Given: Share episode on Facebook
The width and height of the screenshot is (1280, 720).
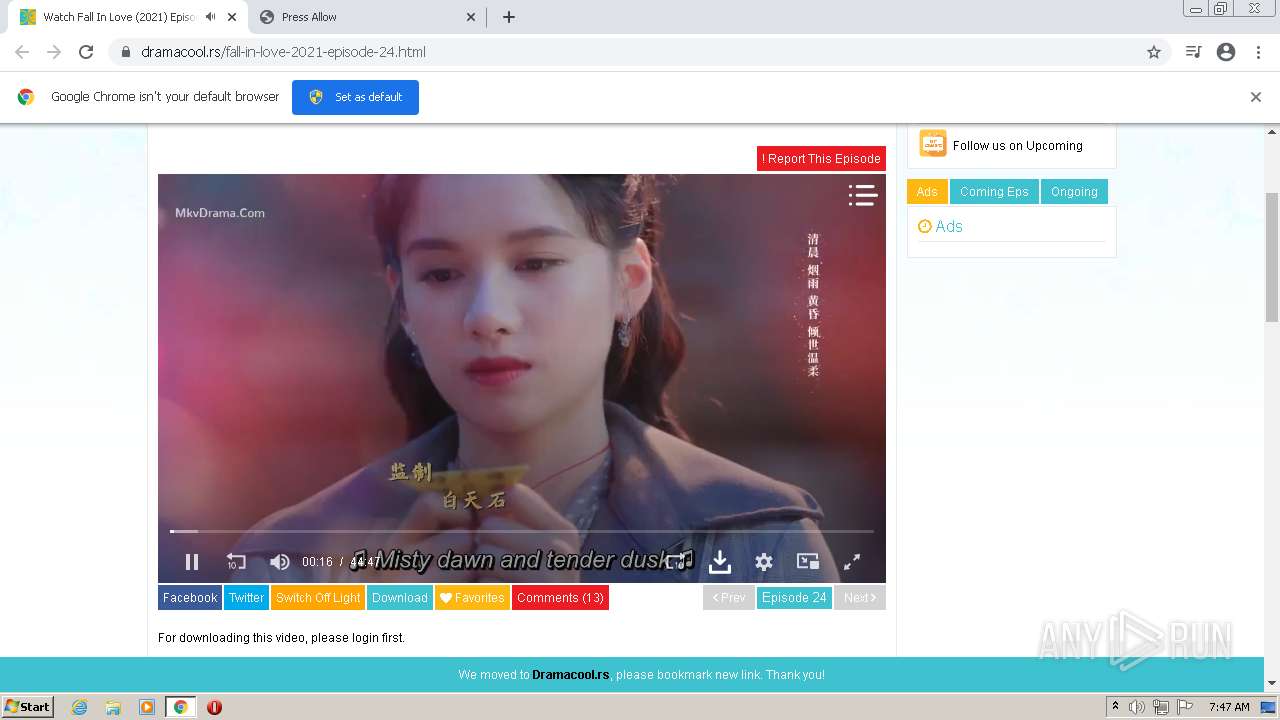Looking at the screenshot, I should click(190, 598).
